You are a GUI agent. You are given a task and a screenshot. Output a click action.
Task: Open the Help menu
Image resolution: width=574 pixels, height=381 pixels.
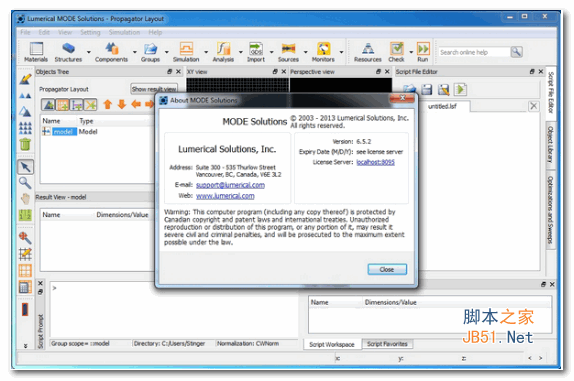(x=155, y=32)
